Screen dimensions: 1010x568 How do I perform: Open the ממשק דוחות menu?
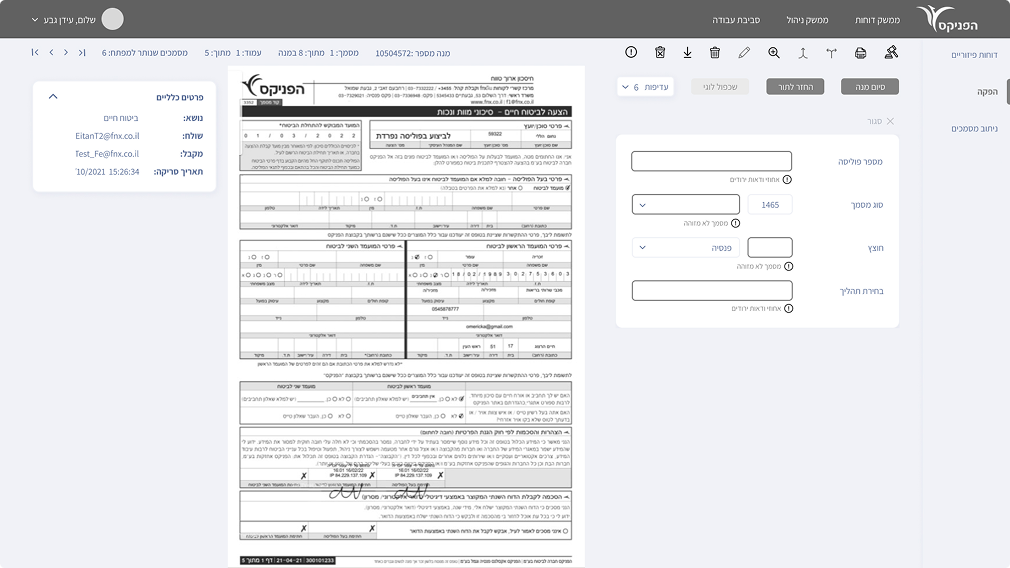(x=879, y=20)
